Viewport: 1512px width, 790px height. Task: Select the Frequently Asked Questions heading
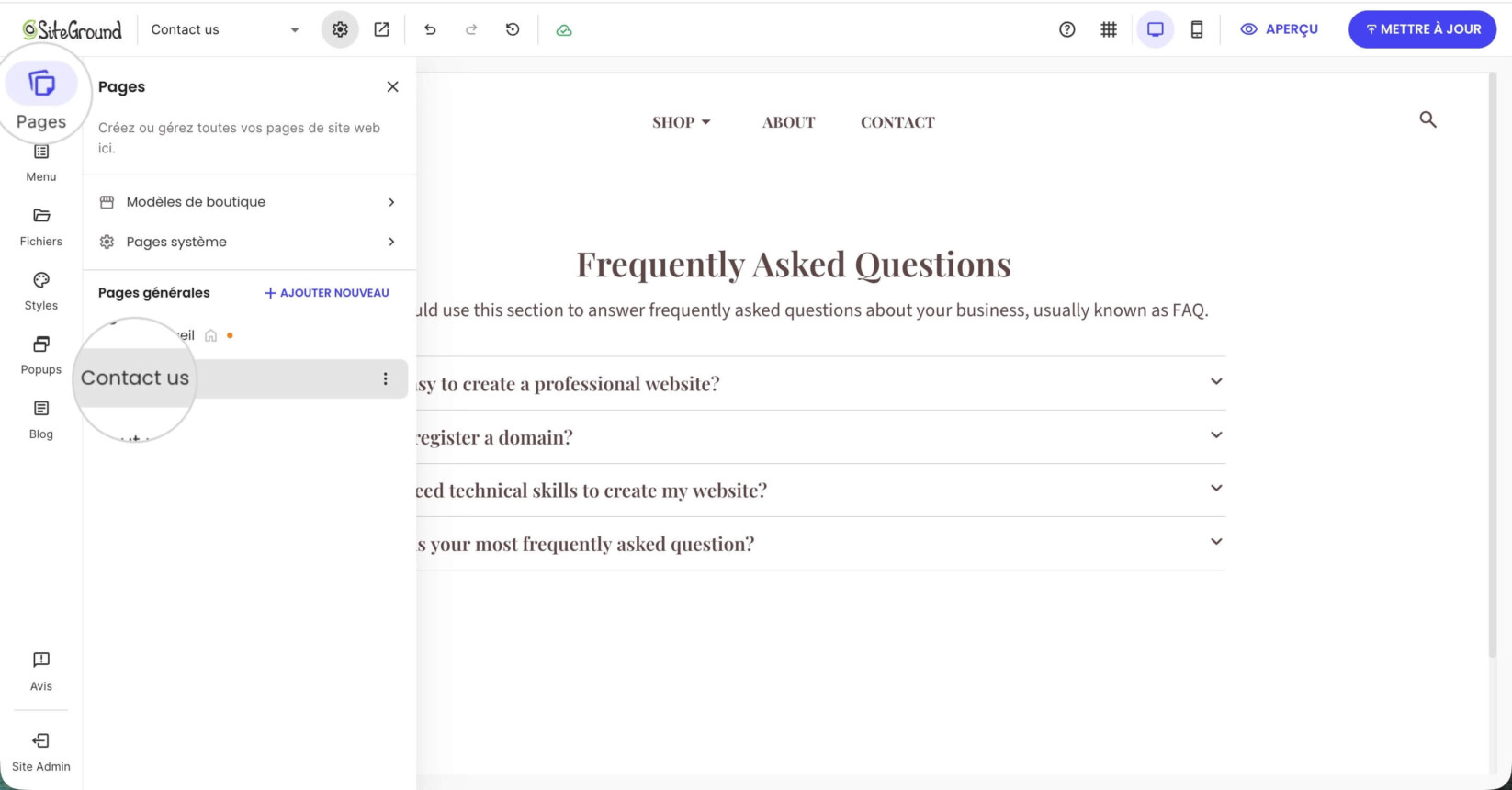tap(794, 265)
